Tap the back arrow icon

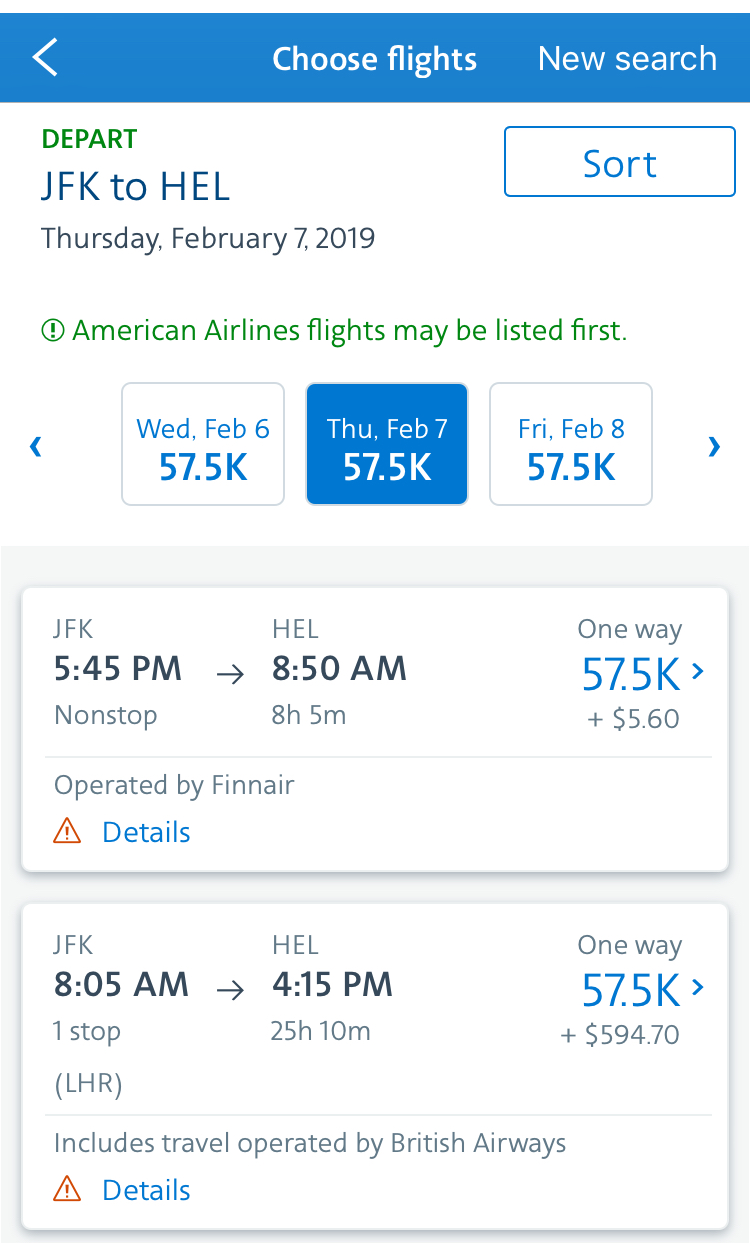coord(46,58)
